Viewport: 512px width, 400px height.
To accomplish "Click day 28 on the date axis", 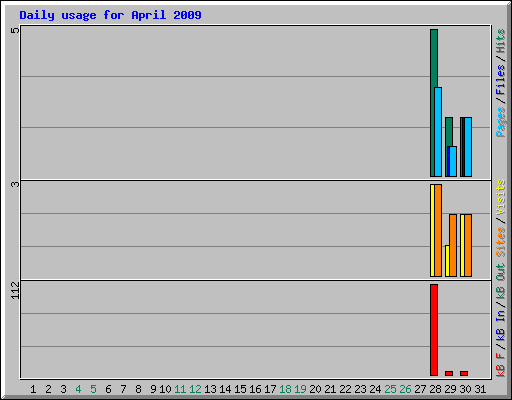I will point(435,389).
